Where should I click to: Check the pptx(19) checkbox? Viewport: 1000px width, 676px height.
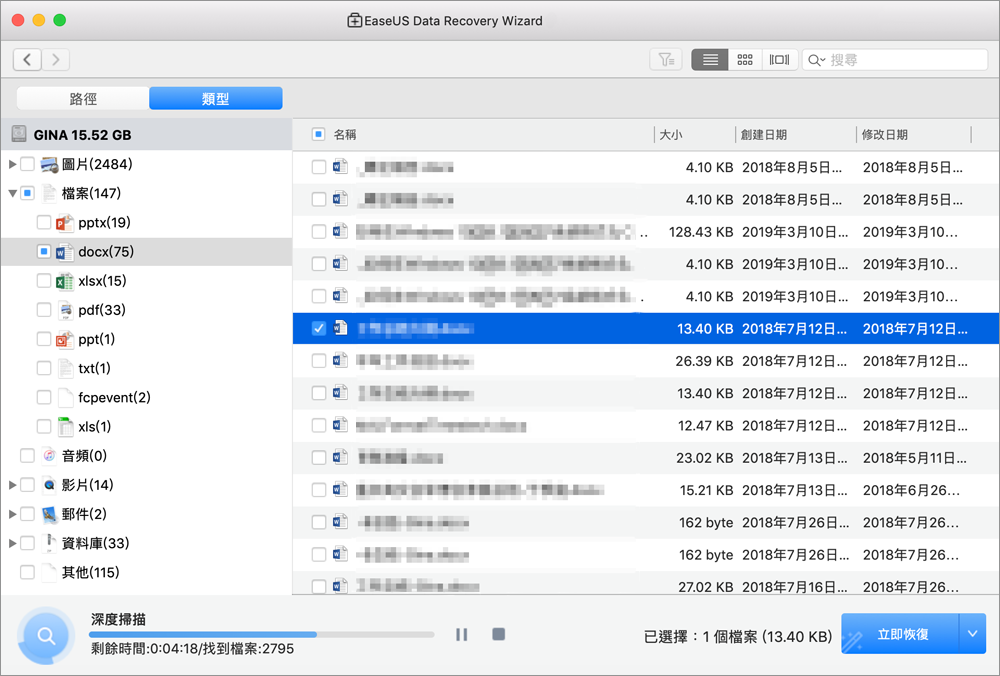point(45,222)
